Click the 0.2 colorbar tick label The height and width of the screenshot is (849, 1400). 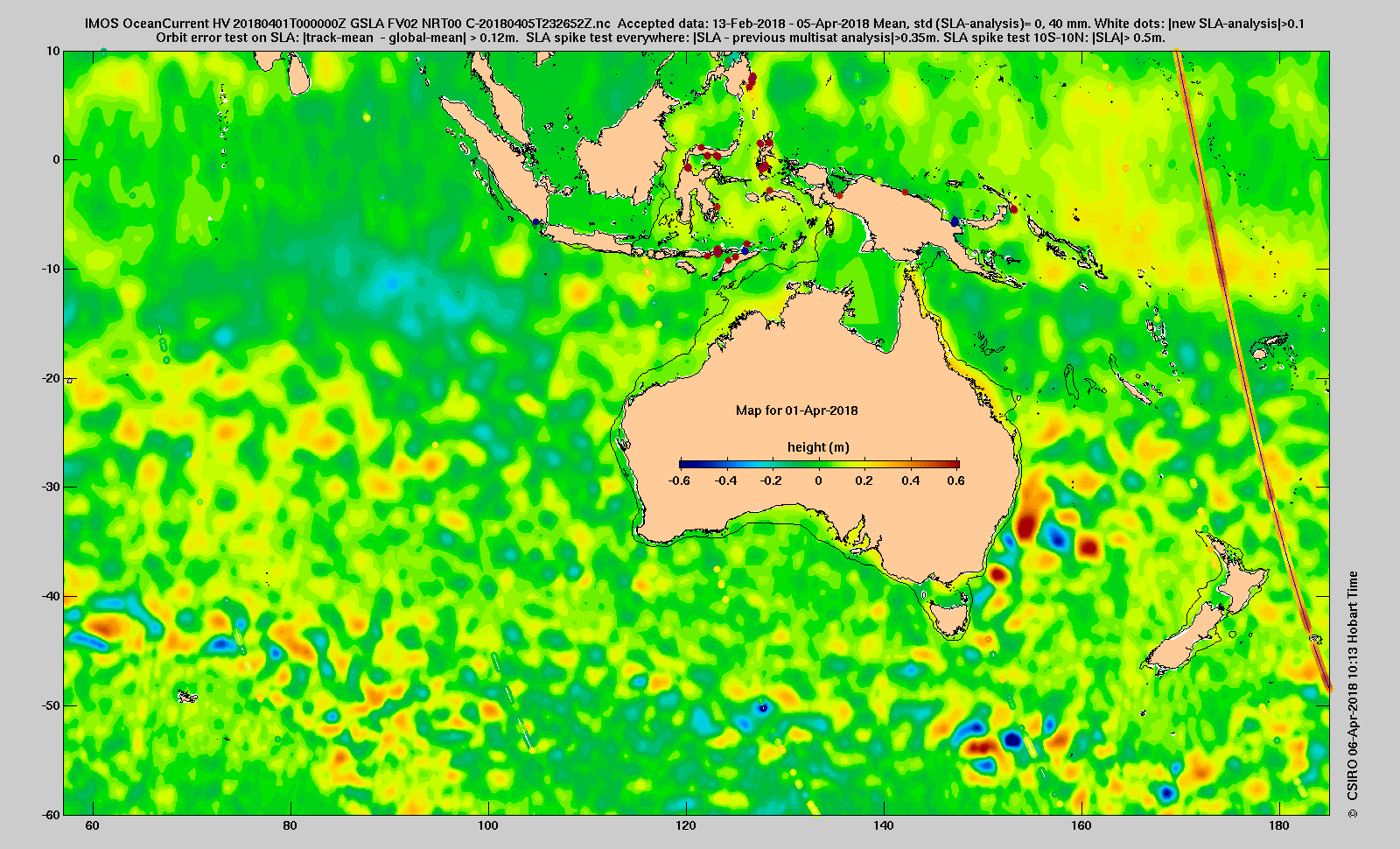pyautogui.click(x=864, y=481)
